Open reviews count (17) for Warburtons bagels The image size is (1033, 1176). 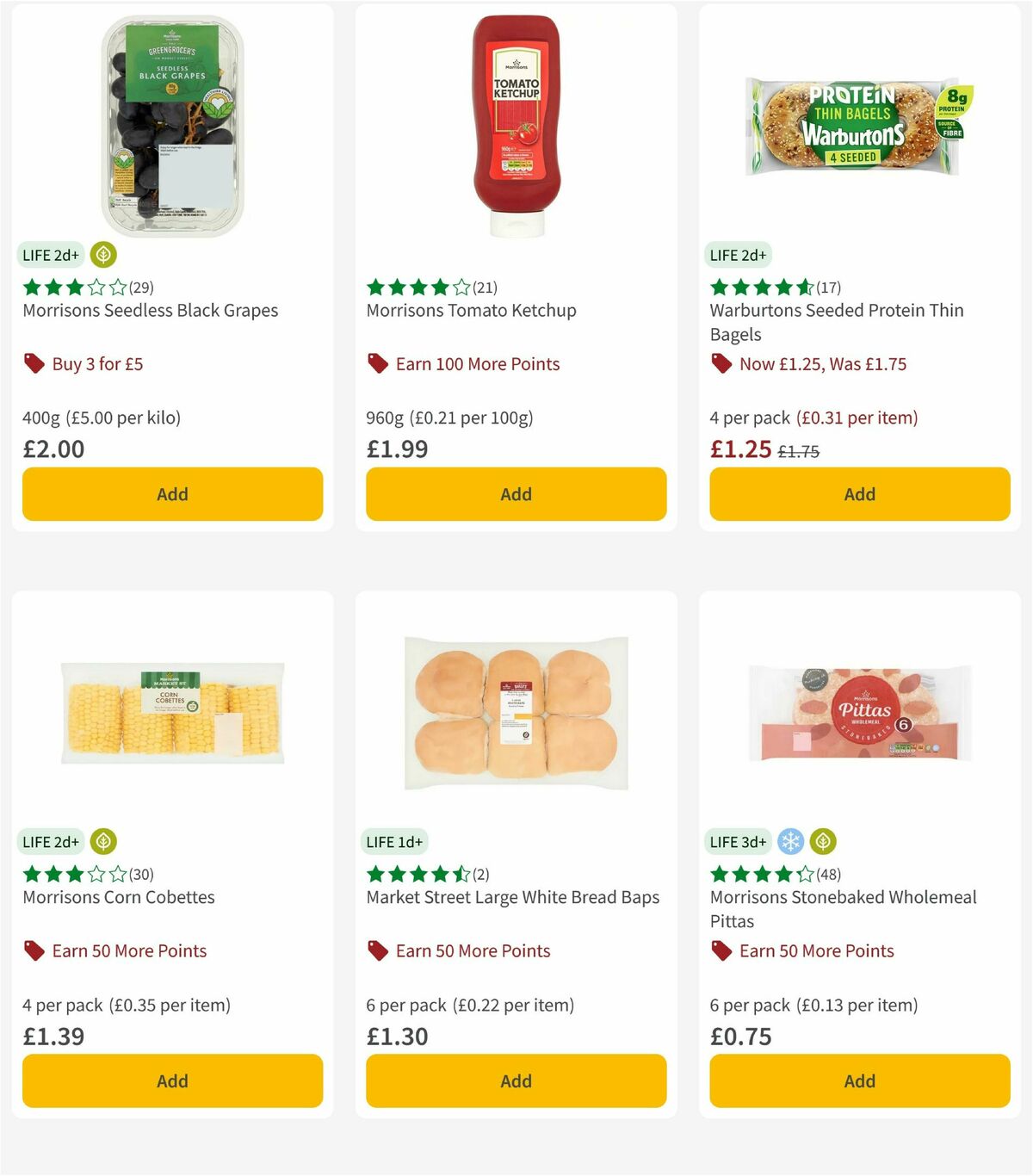[827, 287]
